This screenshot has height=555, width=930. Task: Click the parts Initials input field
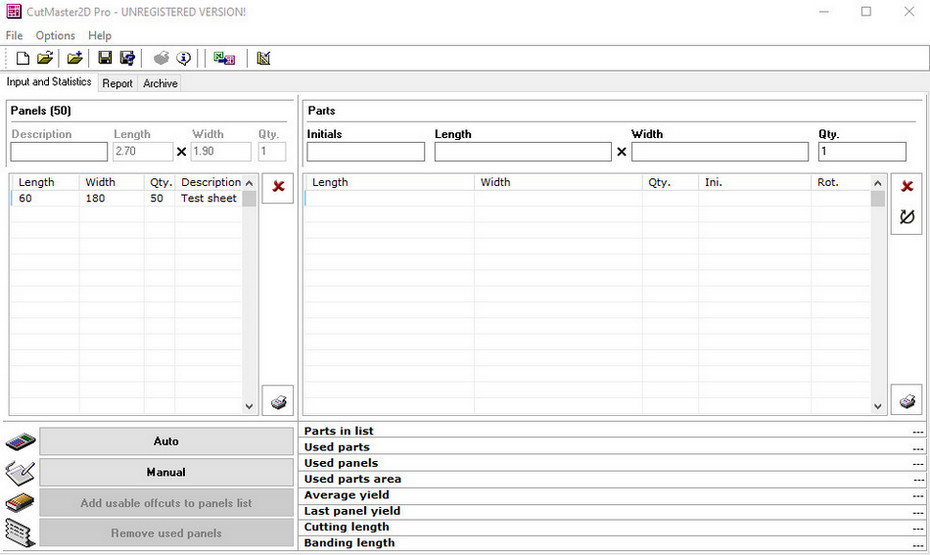tap(365, 152)
